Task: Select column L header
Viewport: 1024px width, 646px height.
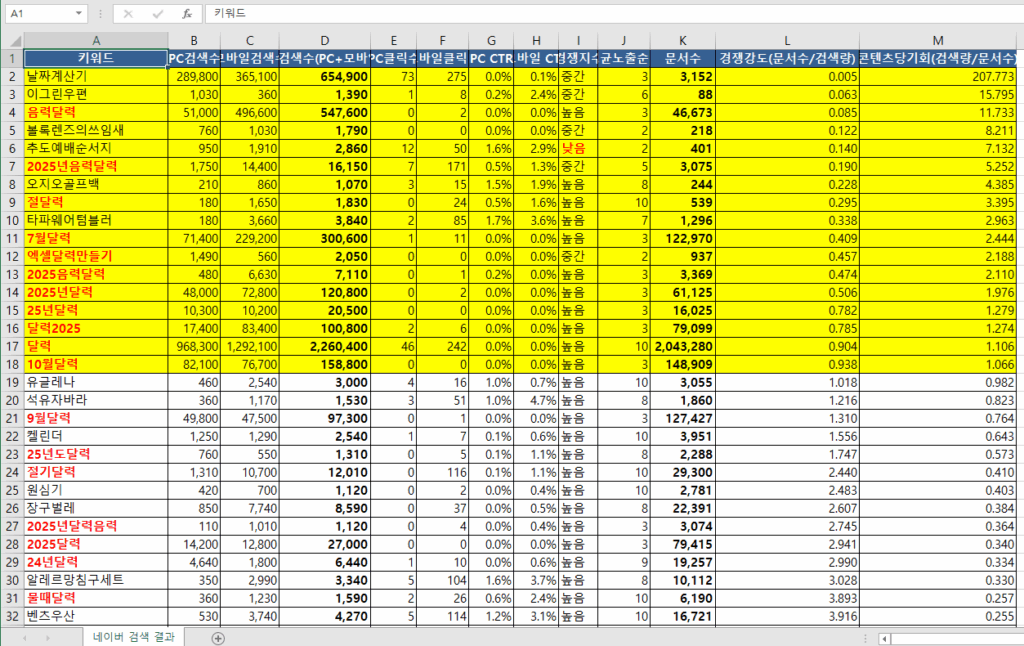Action: (x=787, y=40)
